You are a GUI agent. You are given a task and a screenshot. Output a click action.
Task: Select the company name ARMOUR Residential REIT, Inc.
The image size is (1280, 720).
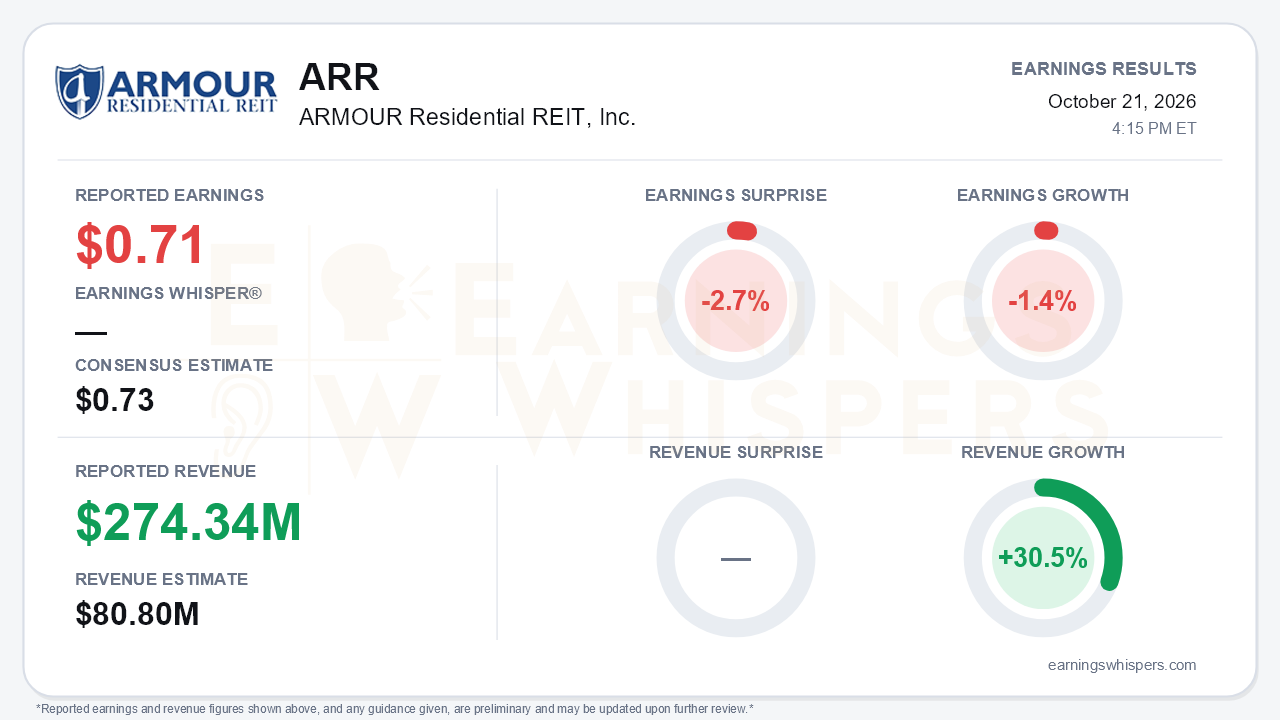point(467,117)
